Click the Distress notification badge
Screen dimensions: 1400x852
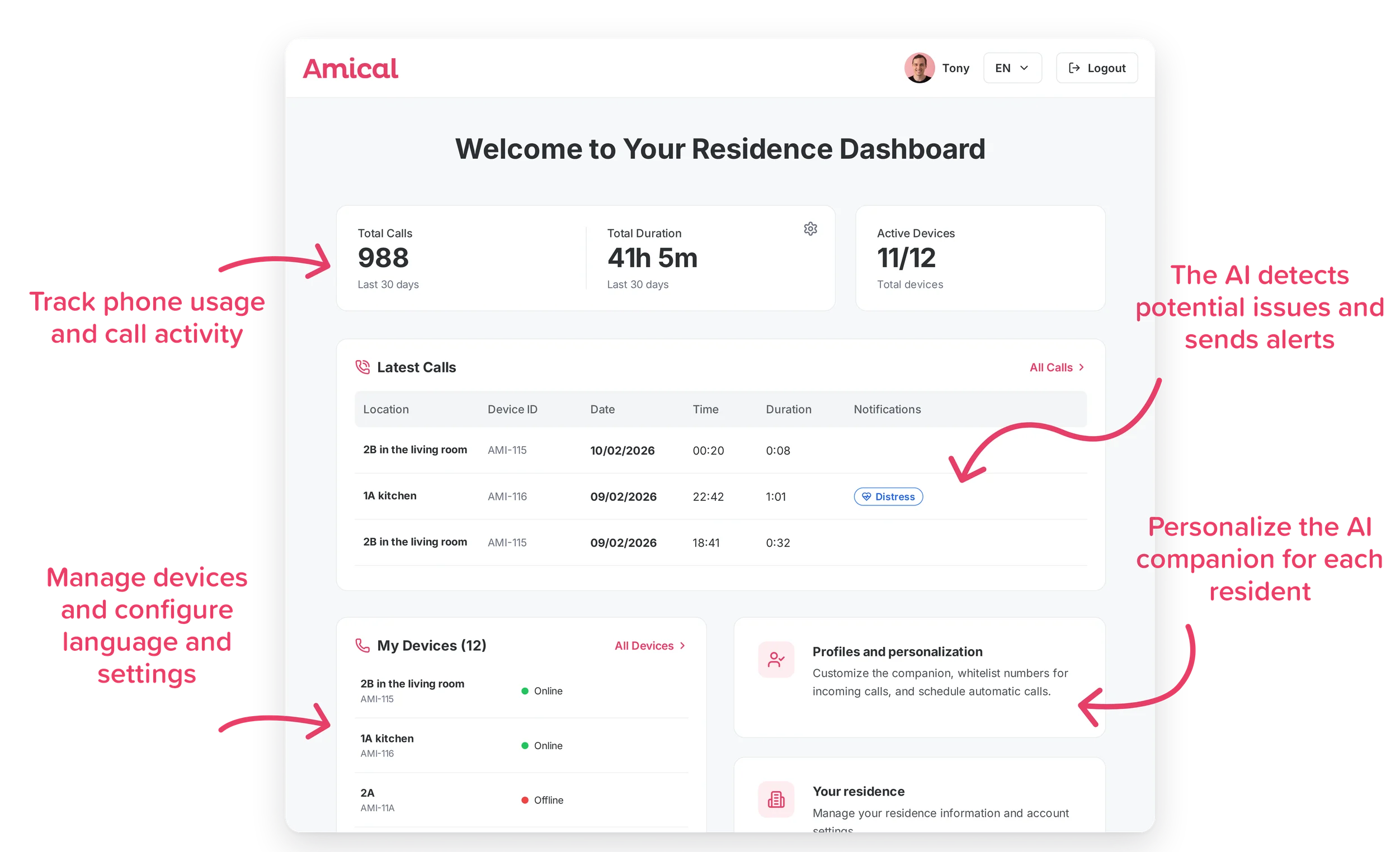888,496
